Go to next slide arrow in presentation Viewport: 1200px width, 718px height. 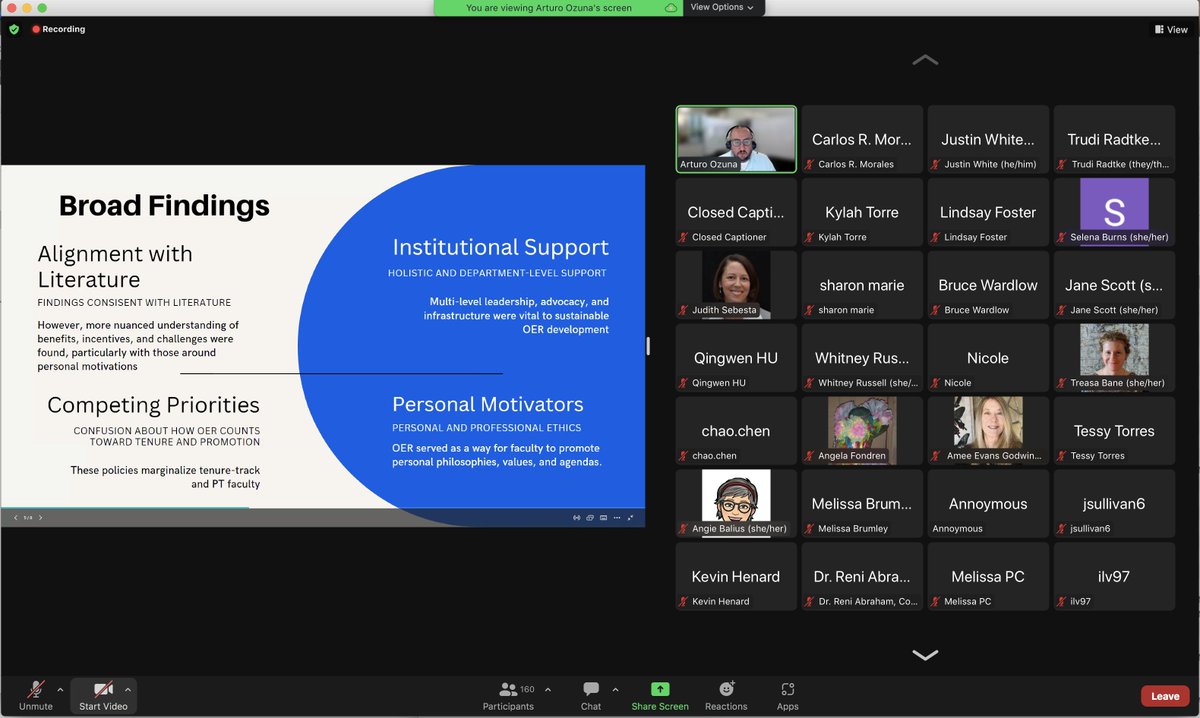tap(40, 518)
